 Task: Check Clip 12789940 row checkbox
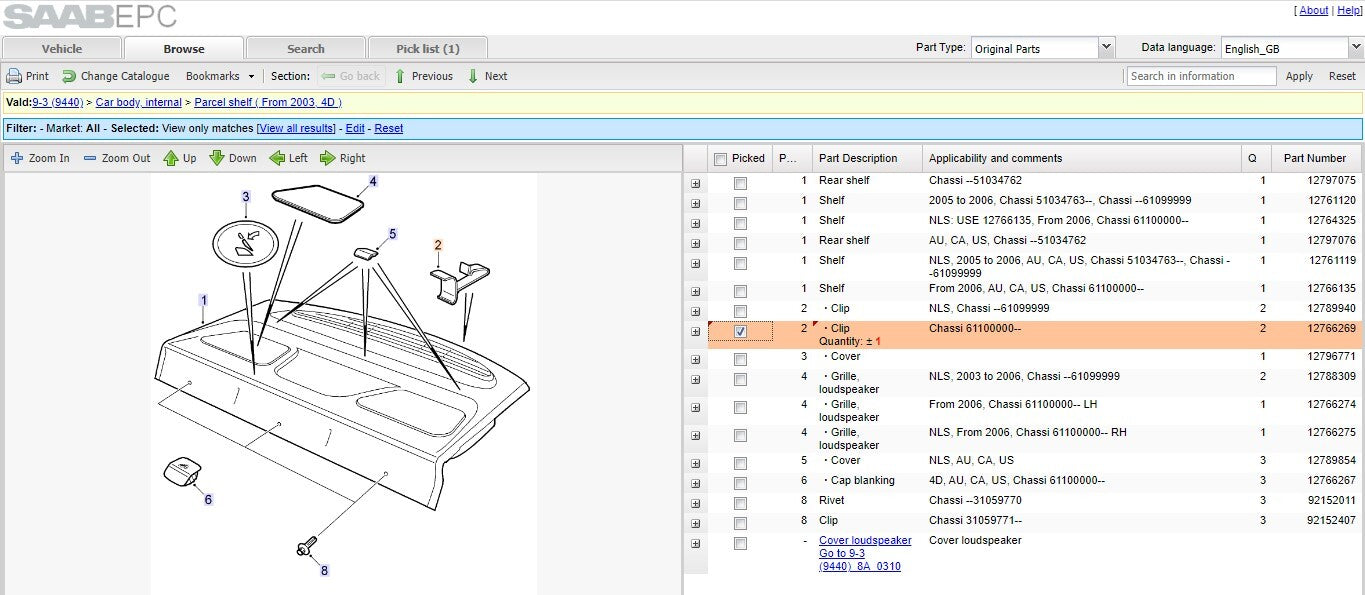click(740, 311)
